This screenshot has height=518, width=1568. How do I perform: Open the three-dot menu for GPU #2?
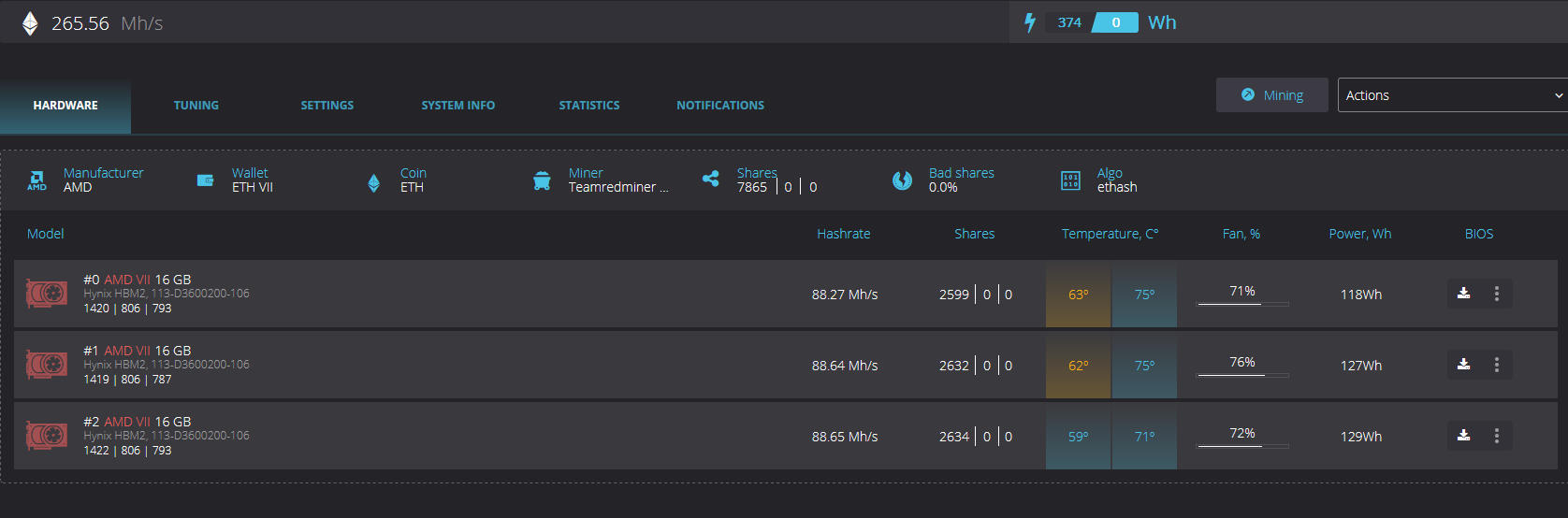pyautogui.click(x=1497, y=436)
